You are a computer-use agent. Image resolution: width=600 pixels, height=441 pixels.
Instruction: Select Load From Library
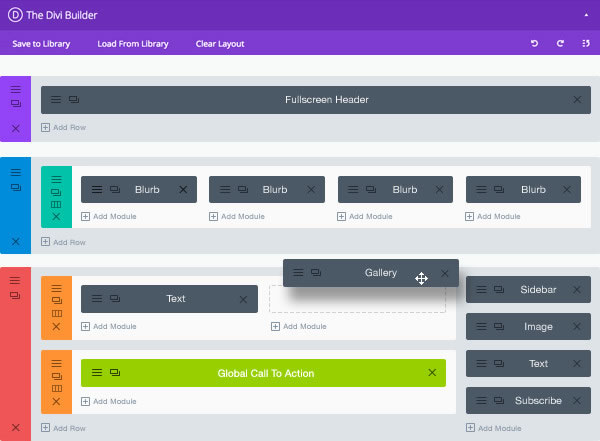pyautogui.click(x=133, y=44)
